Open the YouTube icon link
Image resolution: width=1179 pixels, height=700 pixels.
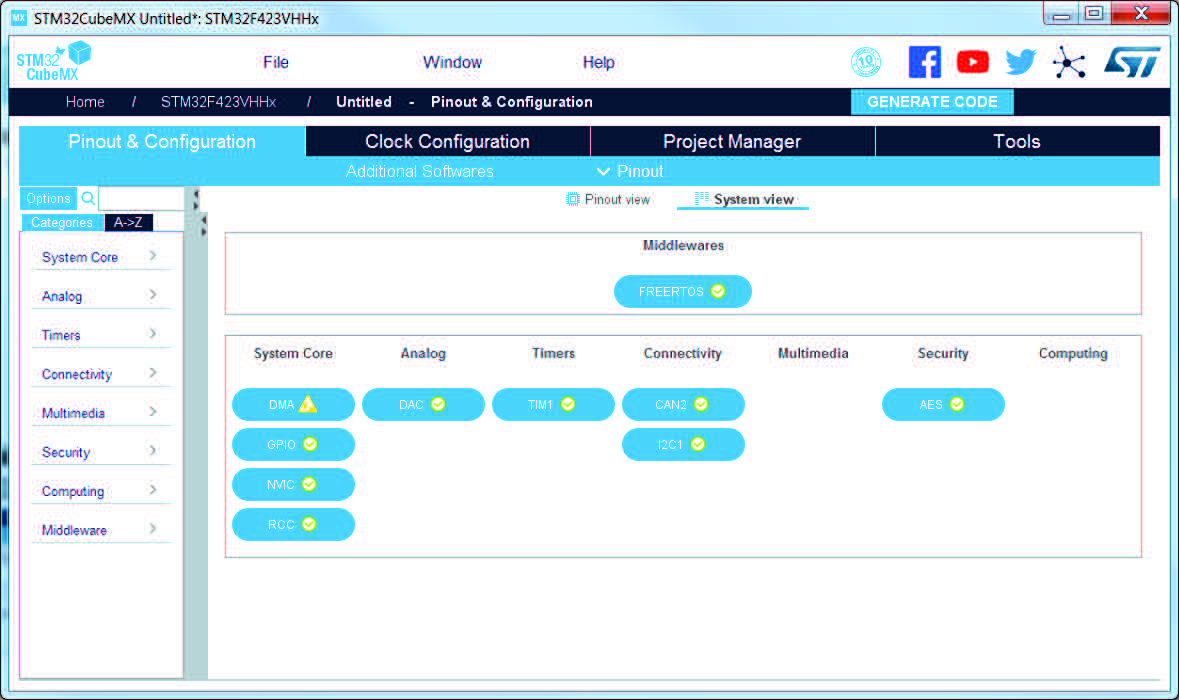972,62
